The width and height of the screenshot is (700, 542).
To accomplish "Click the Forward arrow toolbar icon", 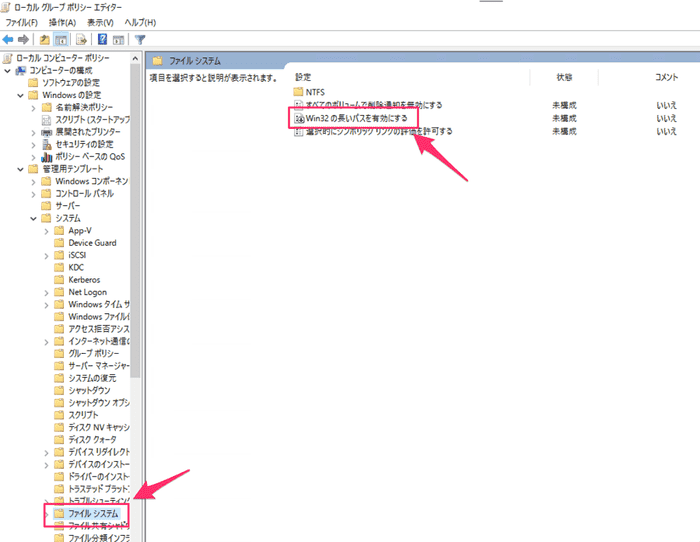I will pos(23,40).
